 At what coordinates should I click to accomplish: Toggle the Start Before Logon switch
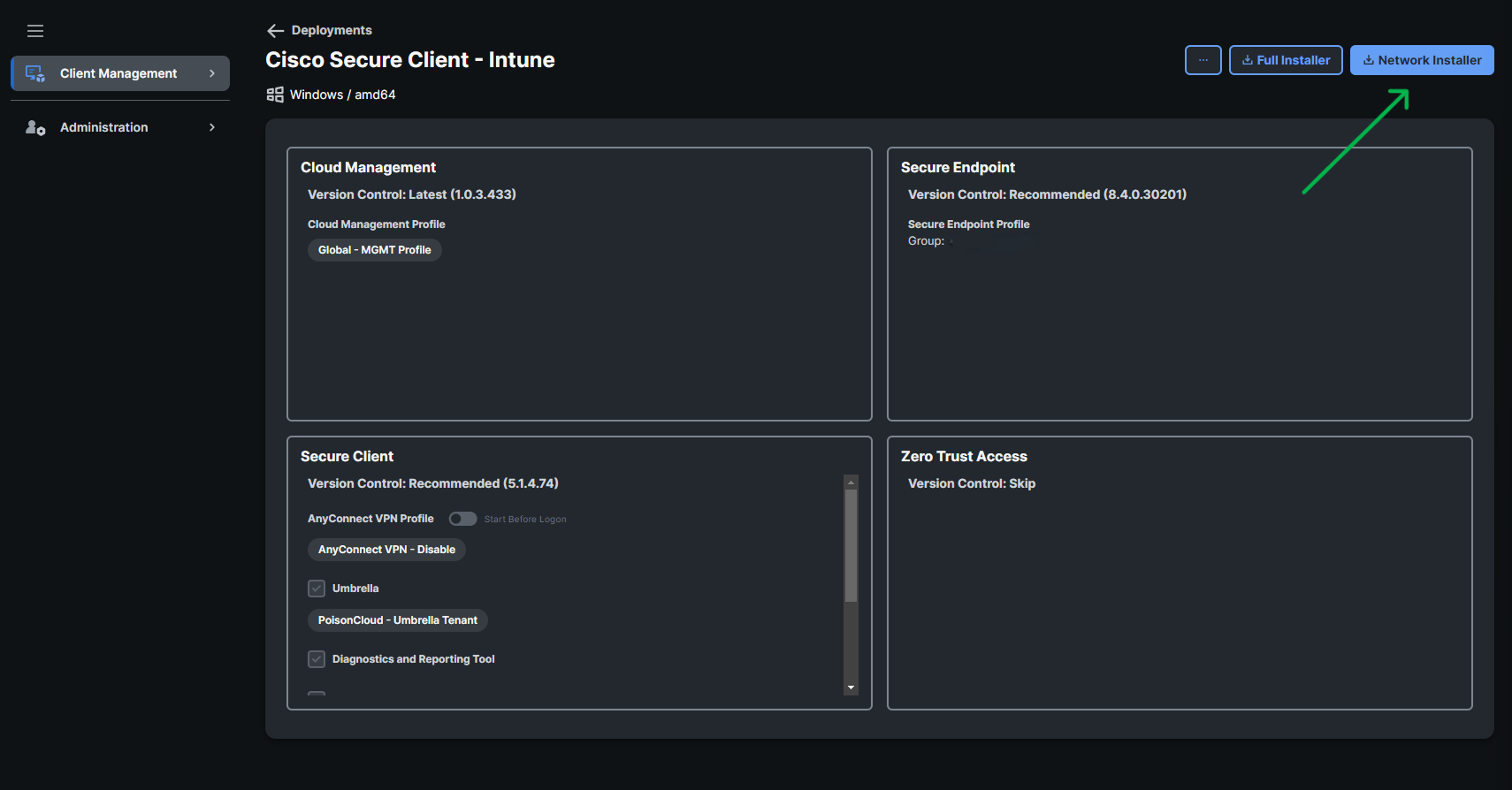[462, 519]
